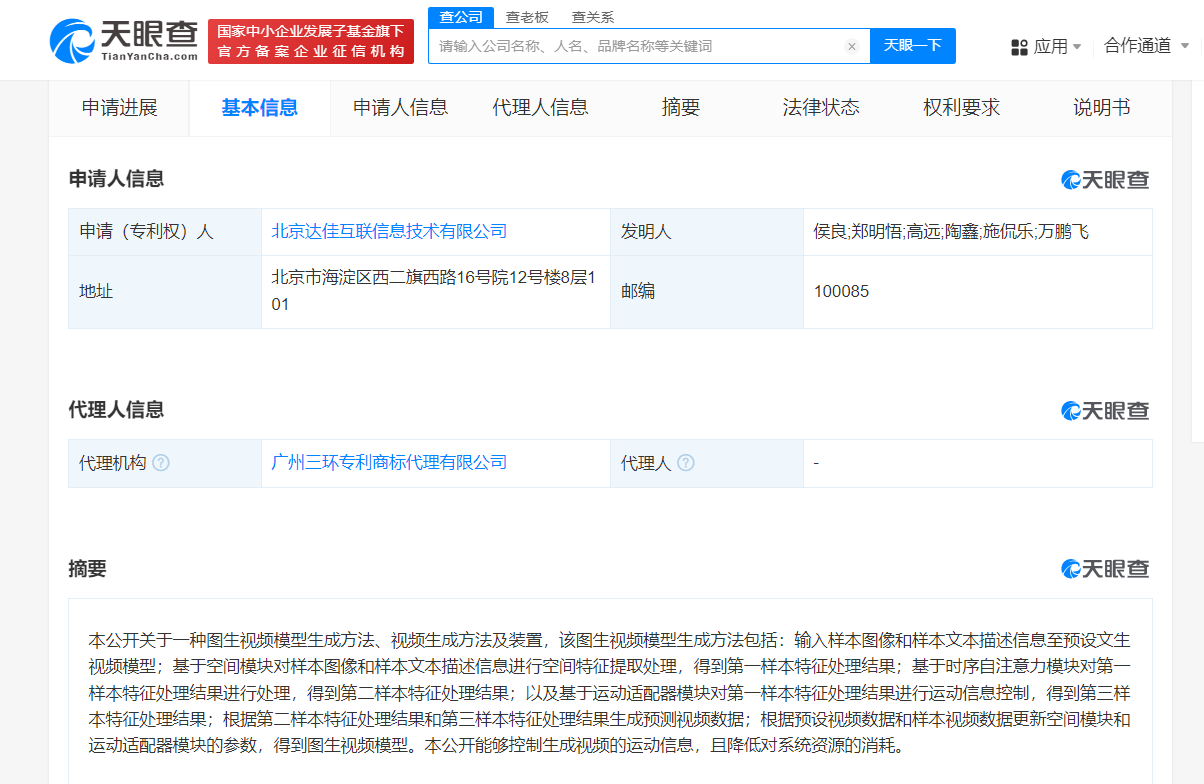The image size is (1204, 784).
Task: Click the help icon next to 代理机构
Action: tap(161, 463)
